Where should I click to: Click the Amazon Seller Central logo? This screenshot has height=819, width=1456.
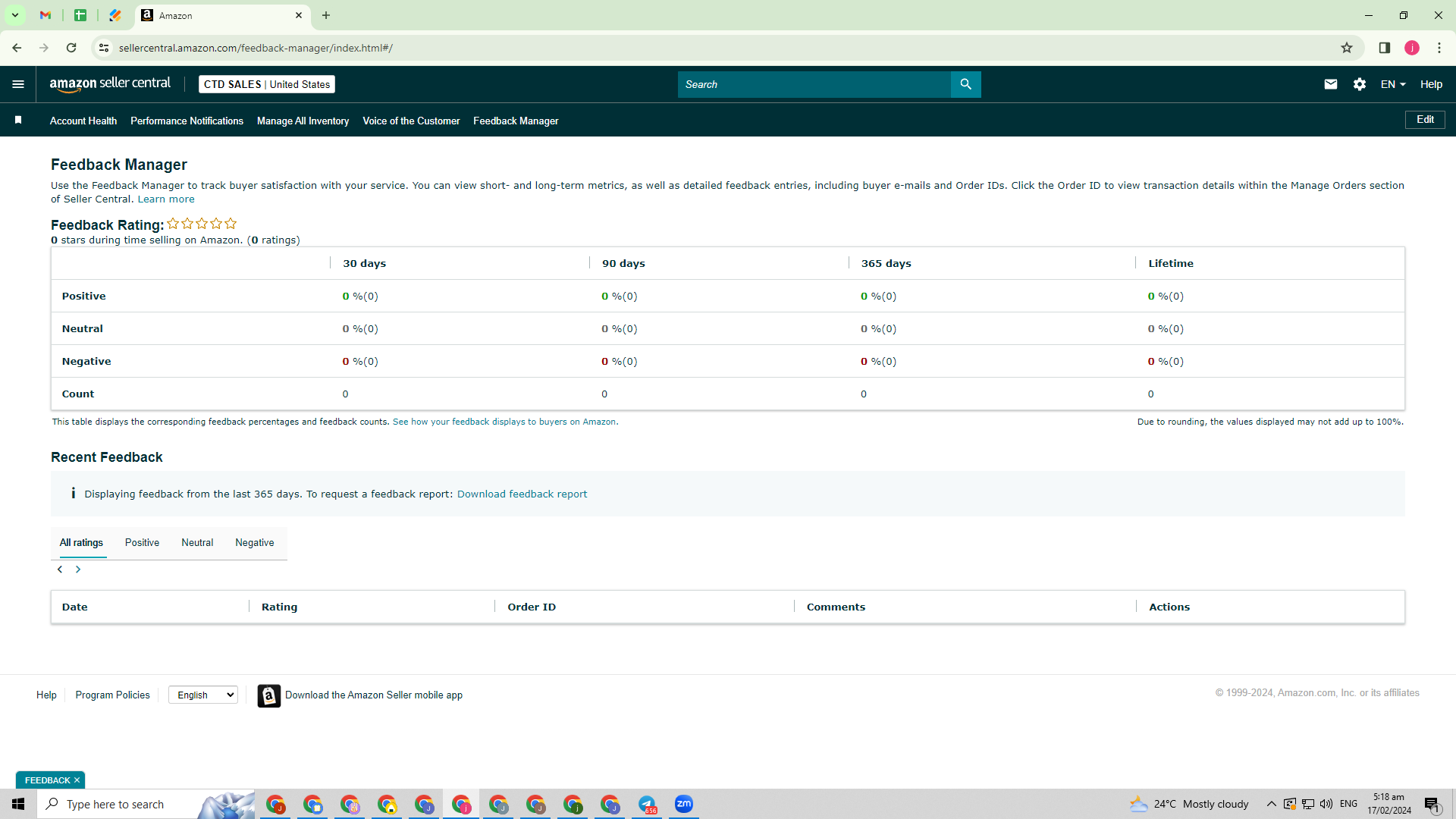[x=110, y=84]
